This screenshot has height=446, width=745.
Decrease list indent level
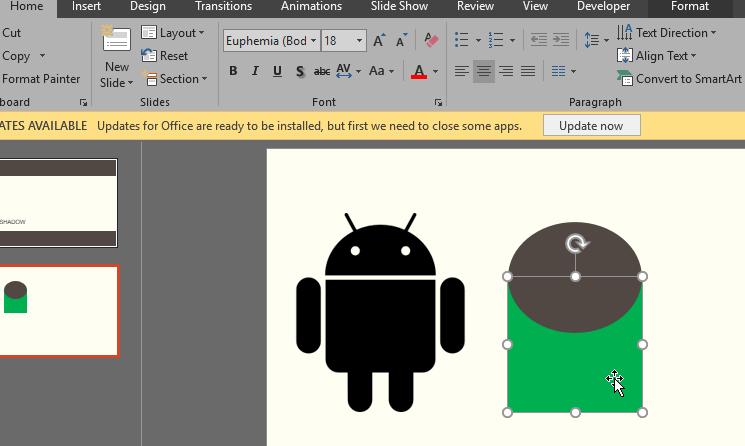coord(538,40)
